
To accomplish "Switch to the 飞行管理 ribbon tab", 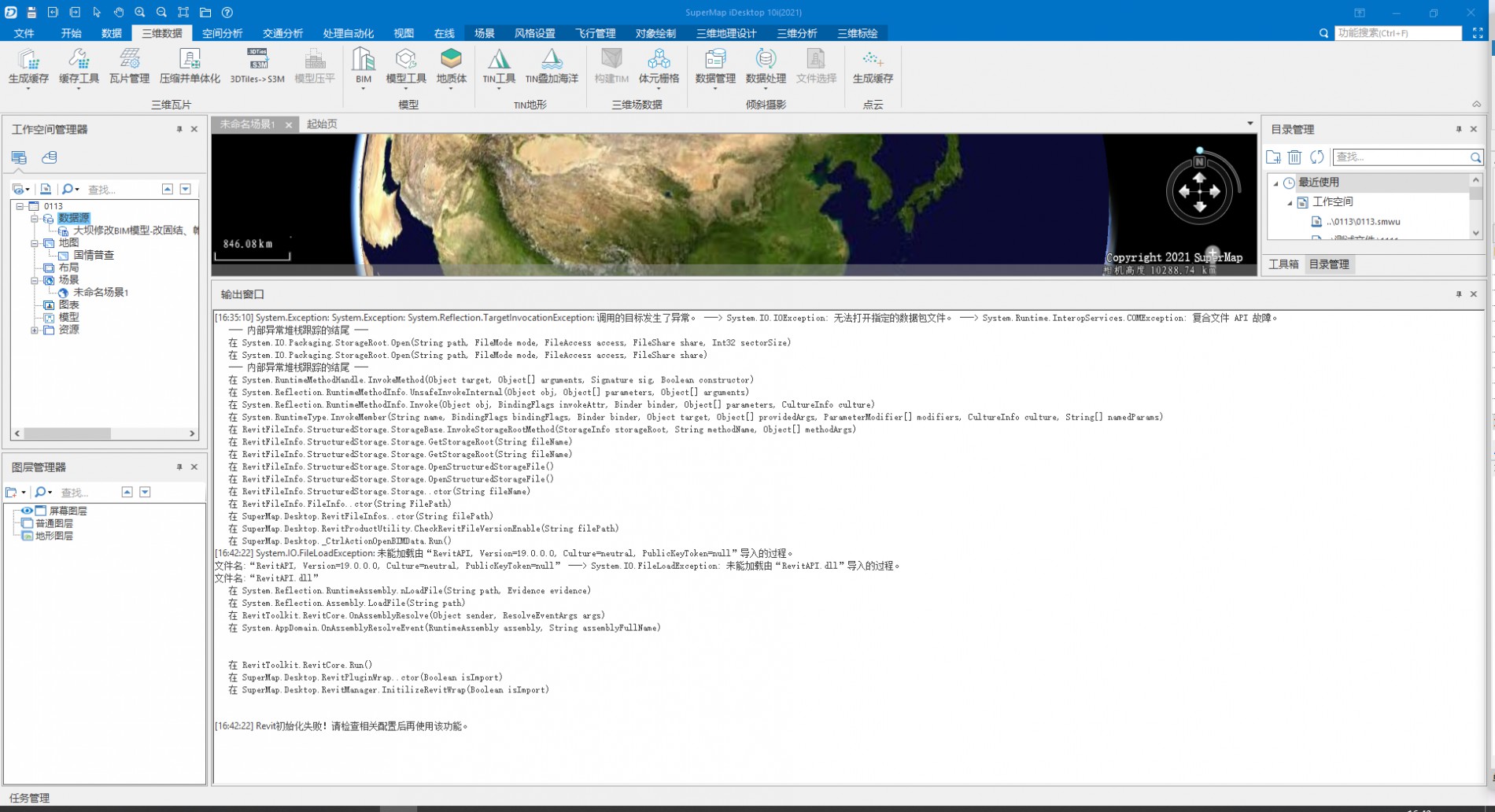I will (x=595, y=33).
